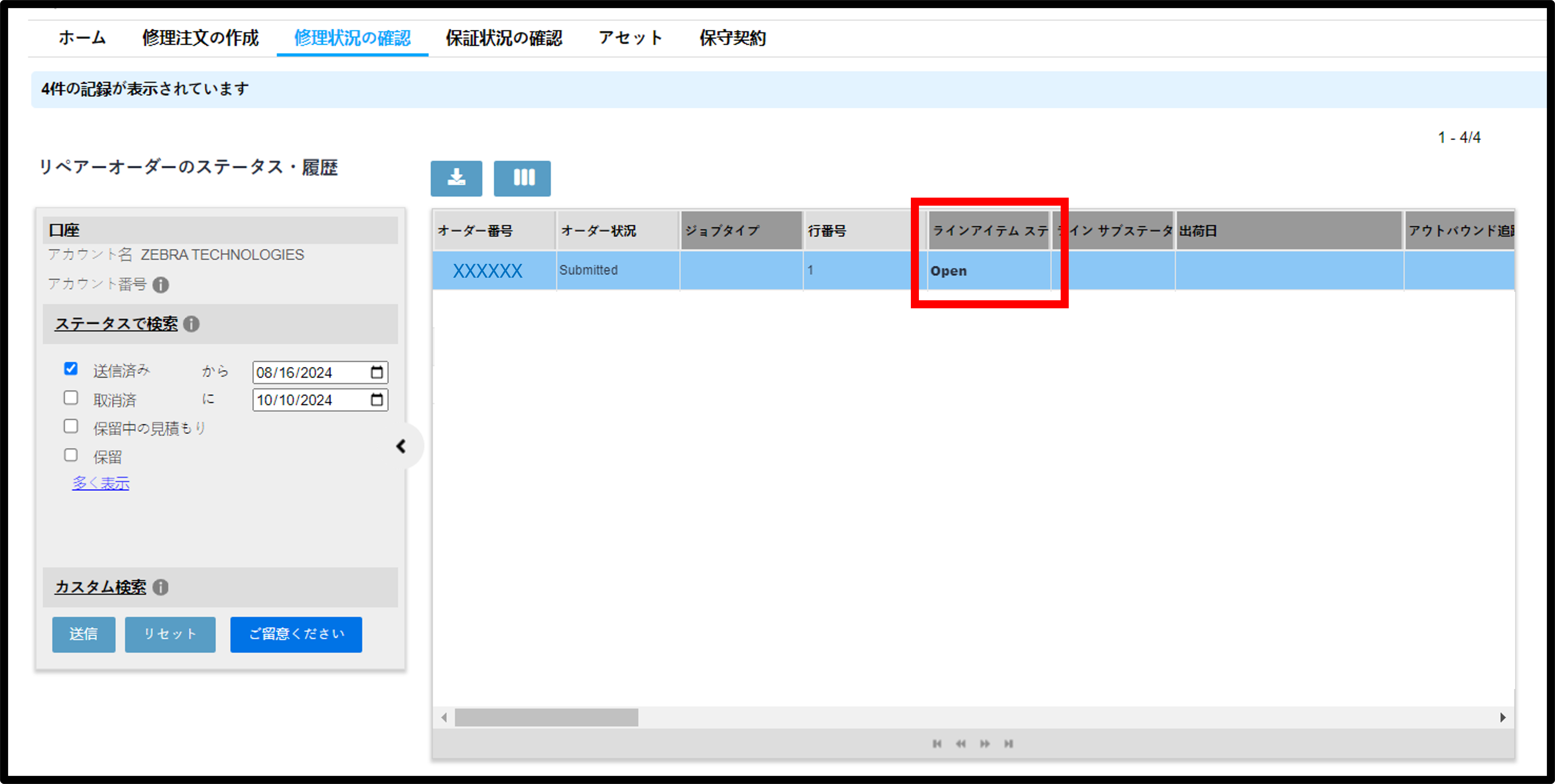
Task: Click right arrow of horizontal scrollbar
Action: coord(1503,718)
